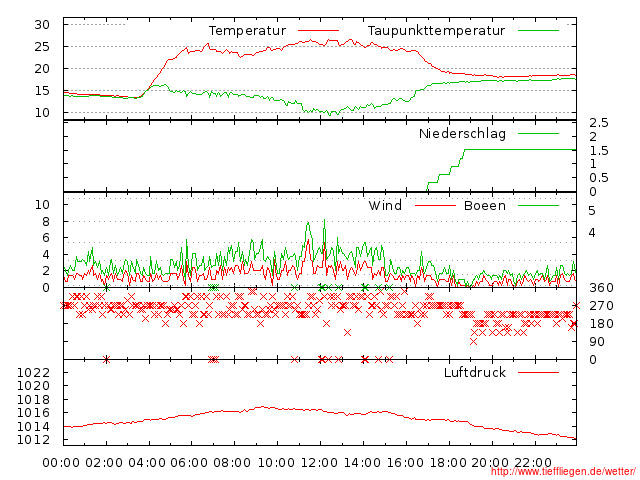Click the 02:00 time axis label
Image resolution: width=640 pixels, height=480 pixels.
click(104, 462)
